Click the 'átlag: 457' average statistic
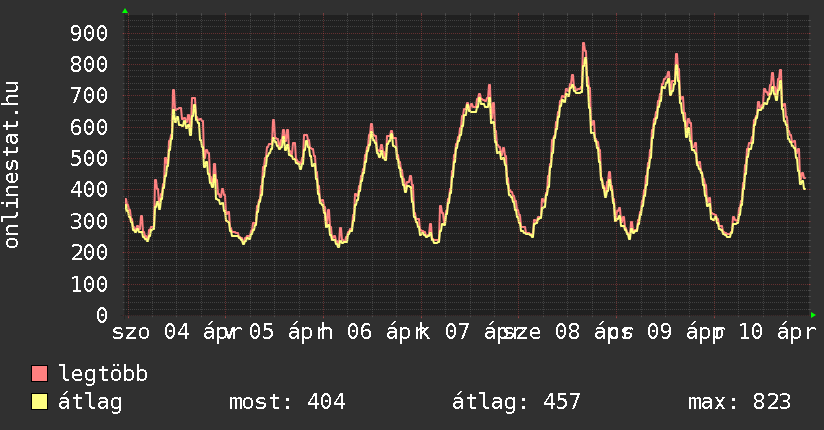 516,402
